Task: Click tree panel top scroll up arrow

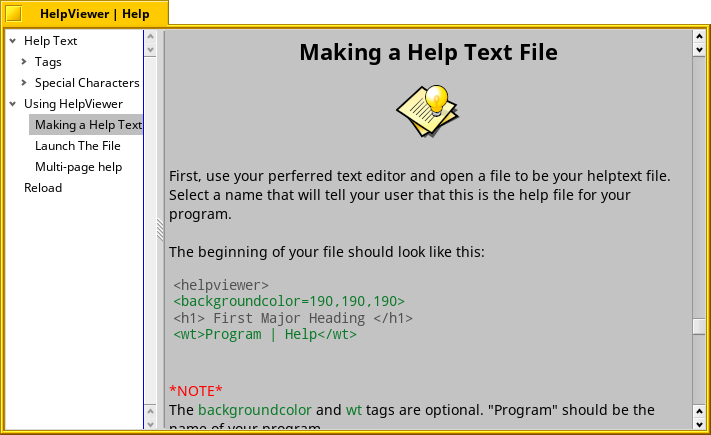Action: coord(151,36)
